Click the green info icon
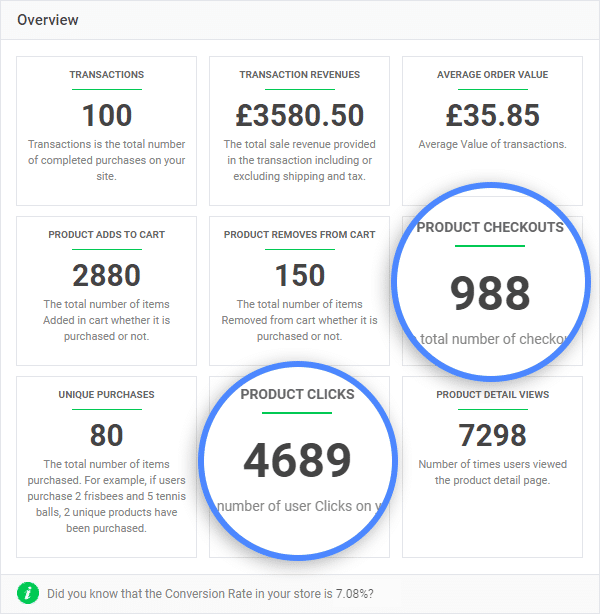 click(28, 593)
